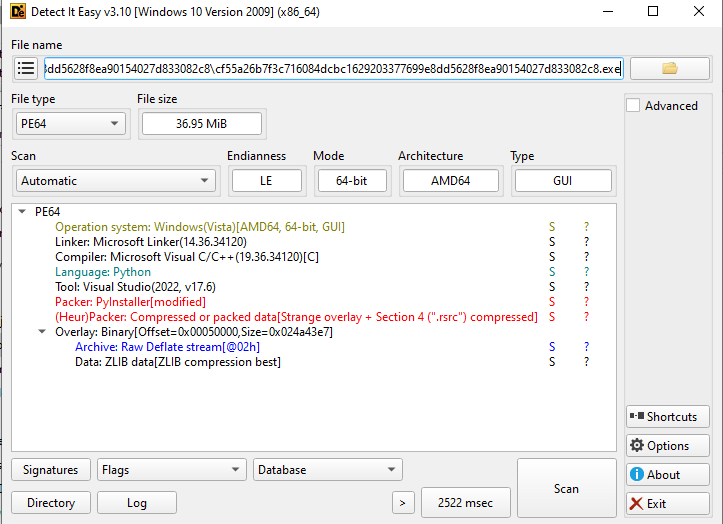Open the Signatures button
This screenshot has height=524, width=723.
pos(51,470)
